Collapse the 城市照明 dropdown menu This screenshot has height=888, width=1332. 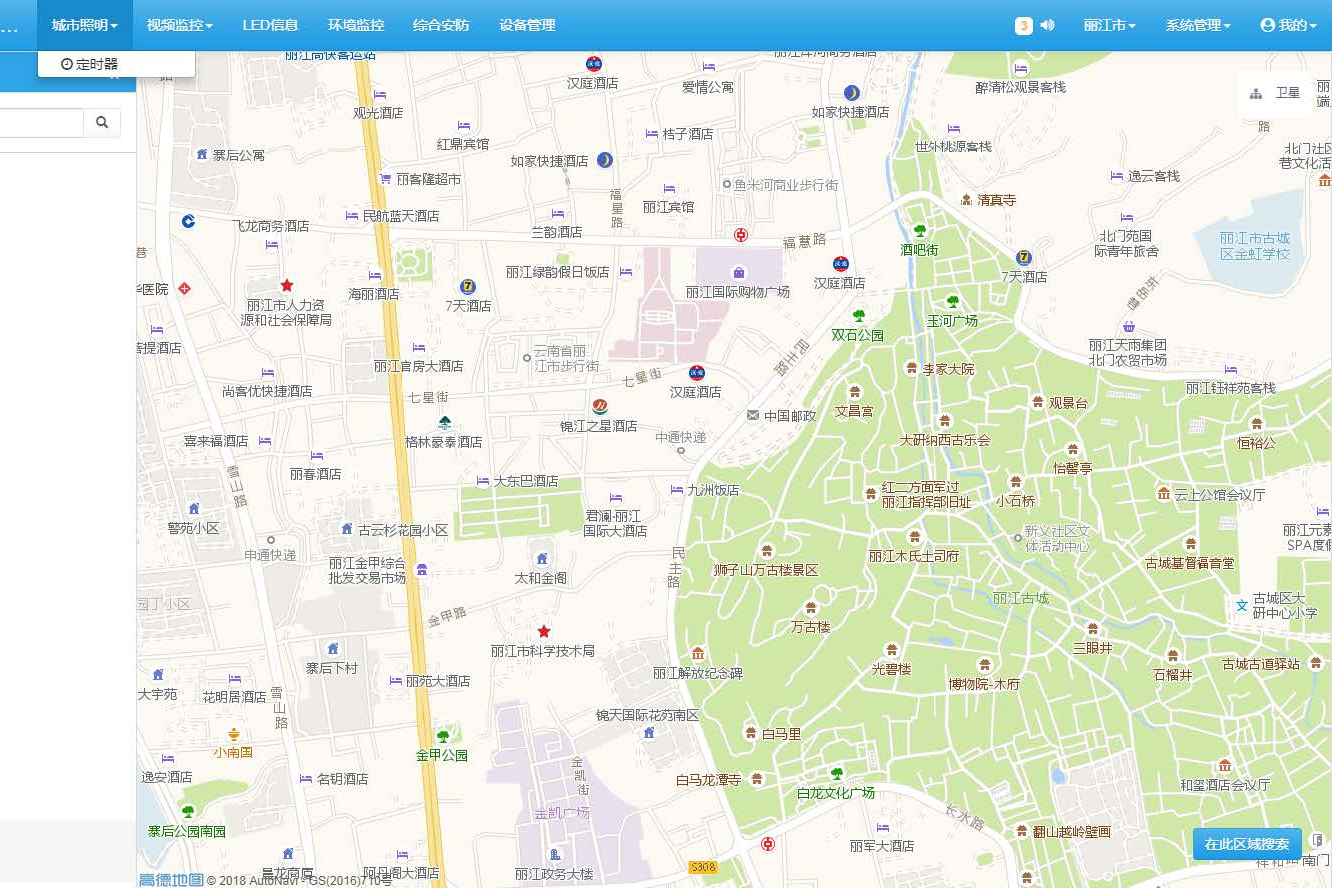click(85, 25)
